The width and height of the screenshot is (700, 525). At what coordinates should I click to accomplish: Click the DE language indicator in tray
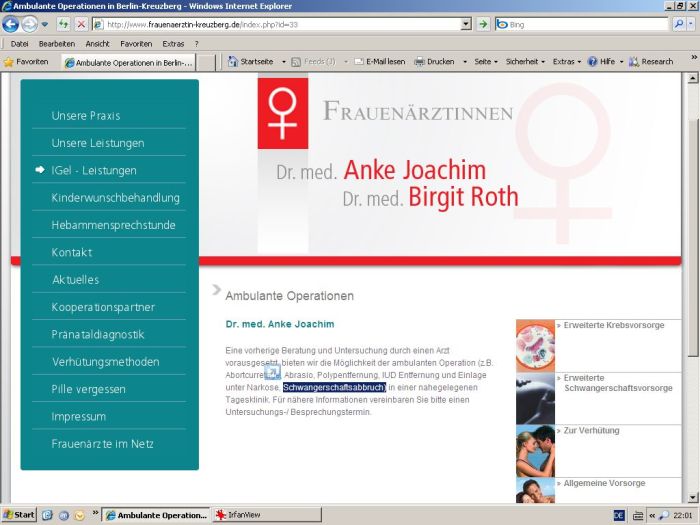(x=619, y=515)
